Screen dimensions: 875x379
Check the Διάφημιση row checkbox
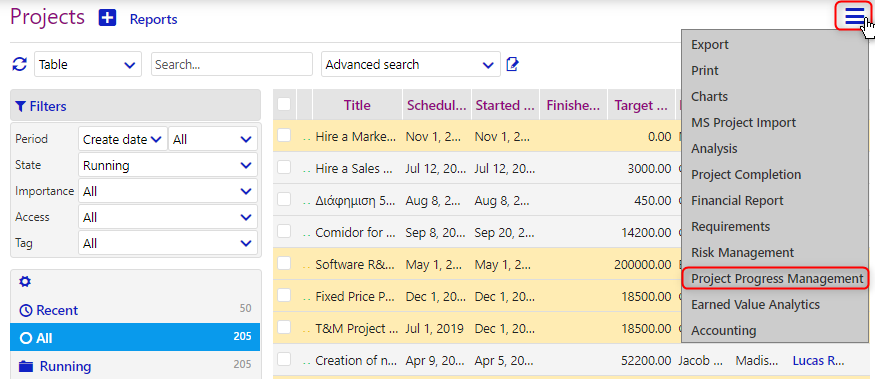pos(284,199)
